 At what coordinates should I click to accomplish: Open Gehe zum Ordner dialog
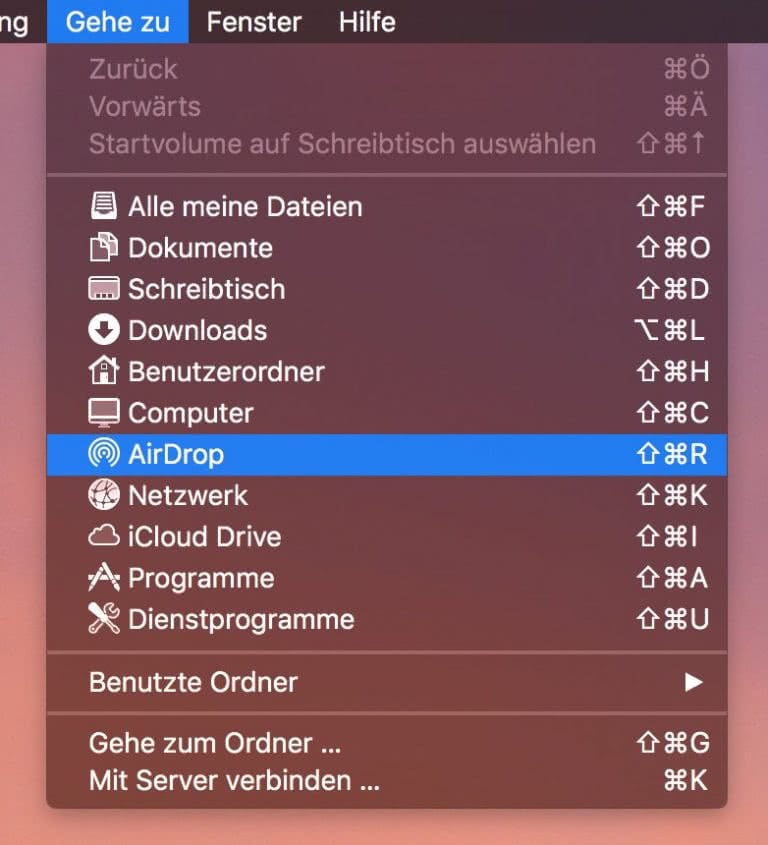tap(215, 742)
